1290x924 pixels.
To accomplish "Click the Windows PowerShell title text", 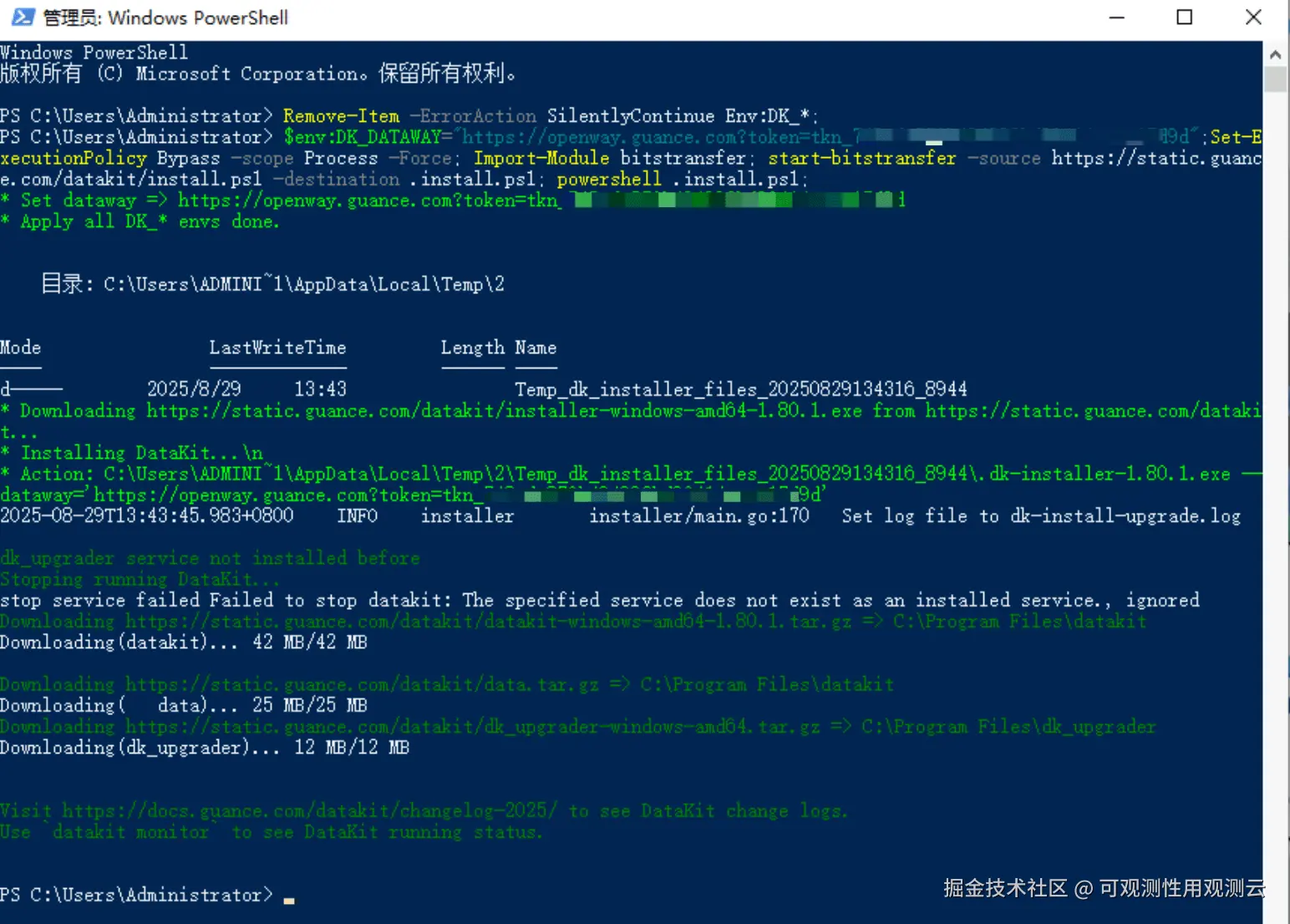I will point(165,18).
